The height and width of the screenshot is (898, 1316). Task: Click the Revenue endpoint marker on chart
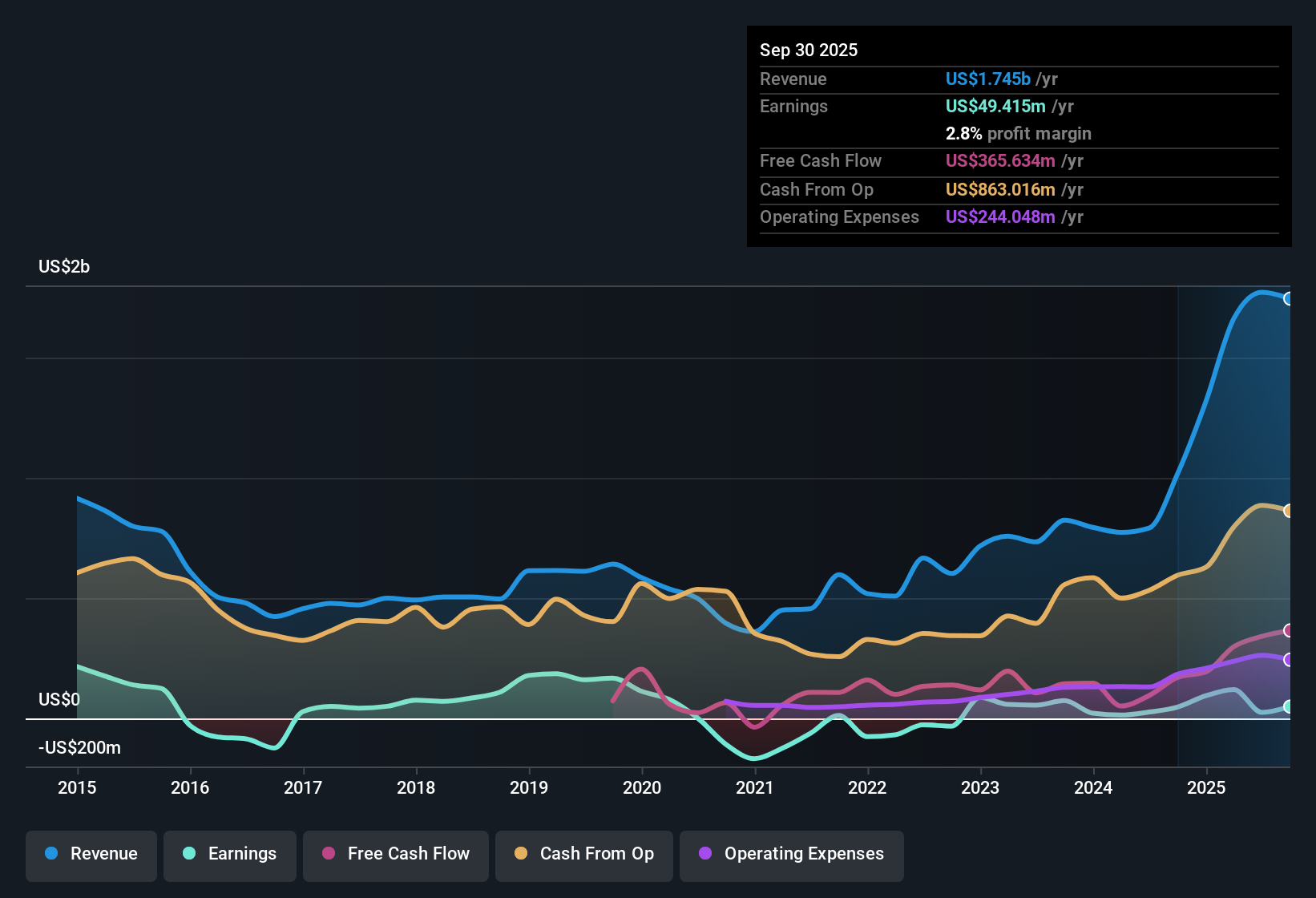click(x=1289, y=299)
